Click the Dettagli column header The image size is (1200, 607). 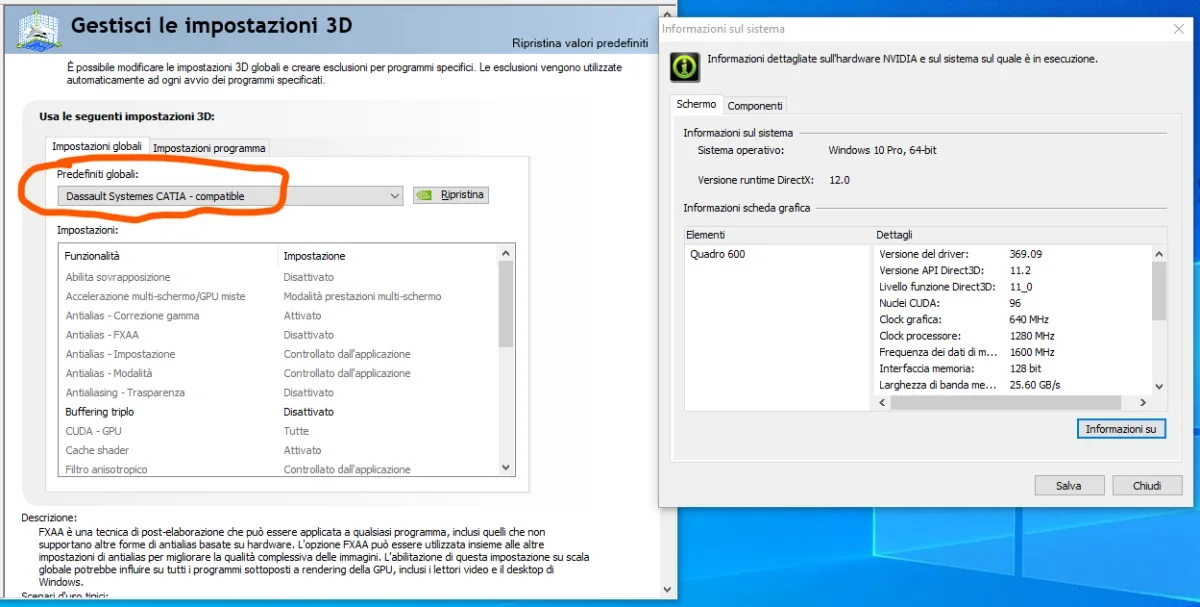(x=1020, y=234)
